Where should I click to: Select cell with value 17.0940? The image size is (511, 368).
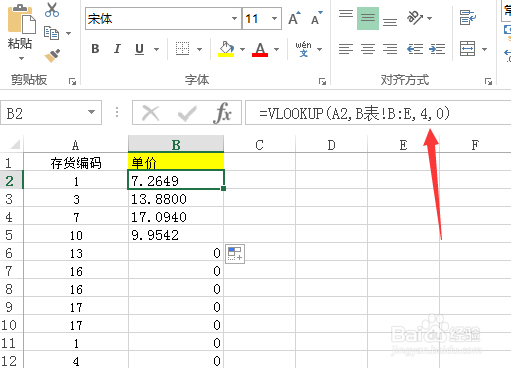coord(176,217)
